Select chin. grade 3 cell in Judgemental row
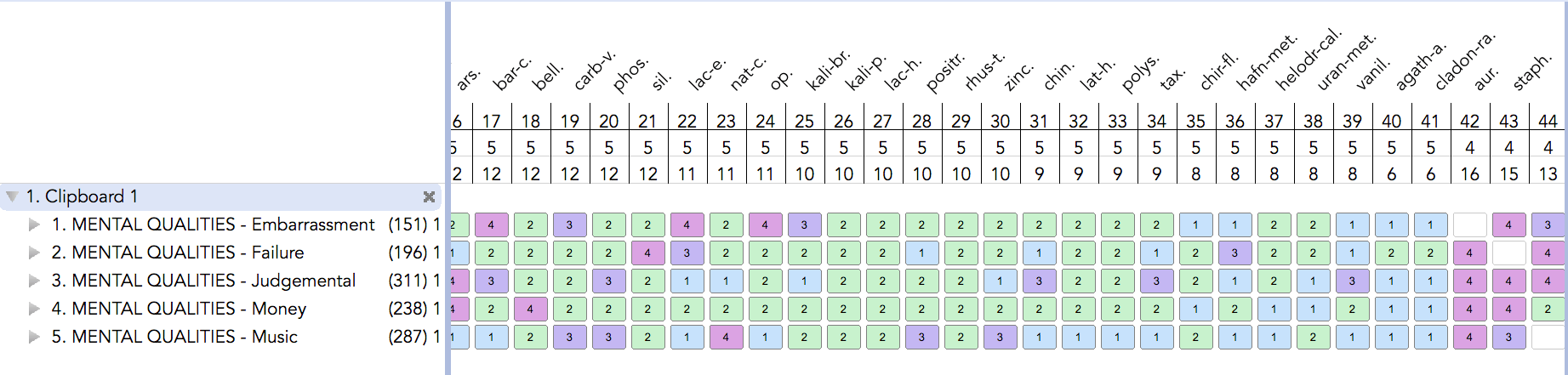This screenshot has height=375, width=1568. tap(1039, 281)
